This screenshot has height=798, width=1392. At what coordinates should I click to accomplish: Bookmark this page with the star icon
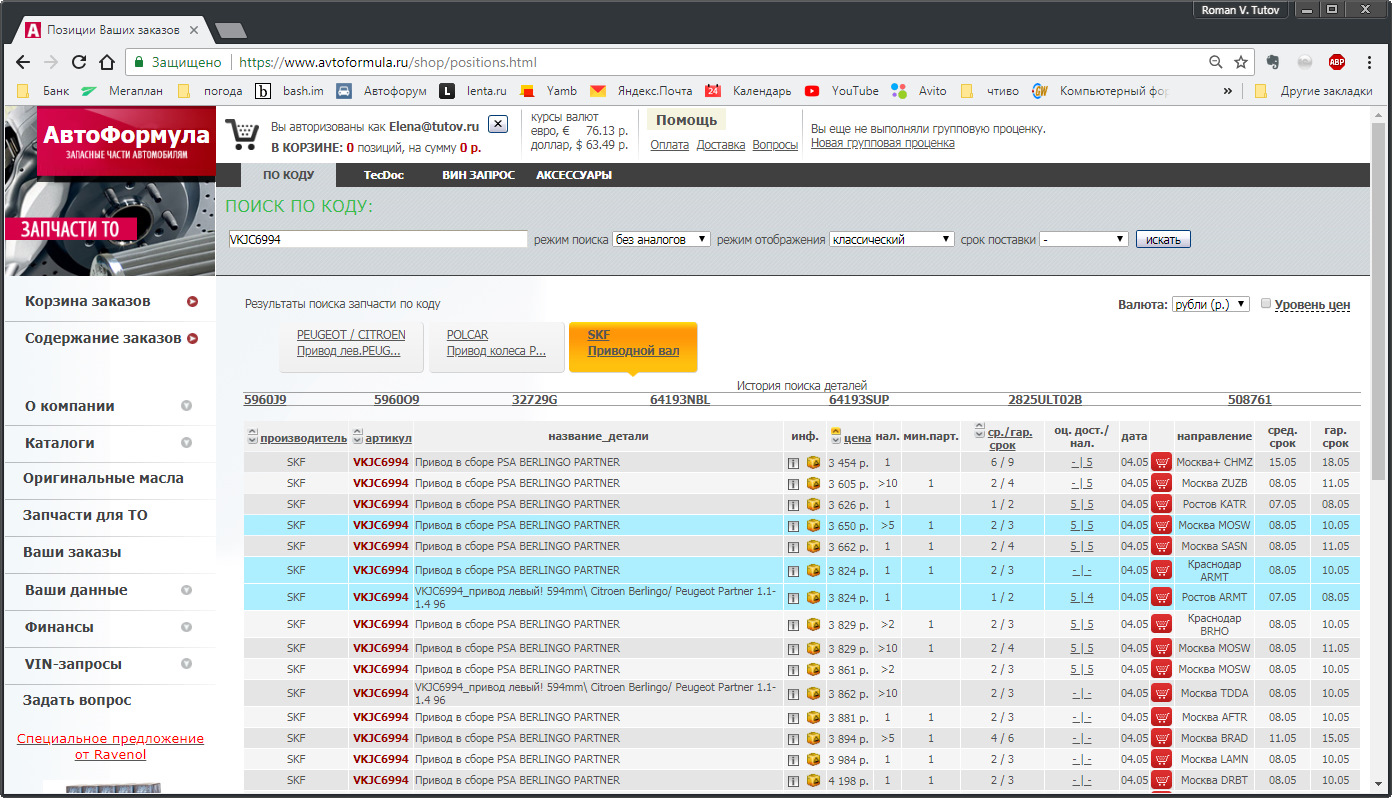click(x=1241, y=62)
